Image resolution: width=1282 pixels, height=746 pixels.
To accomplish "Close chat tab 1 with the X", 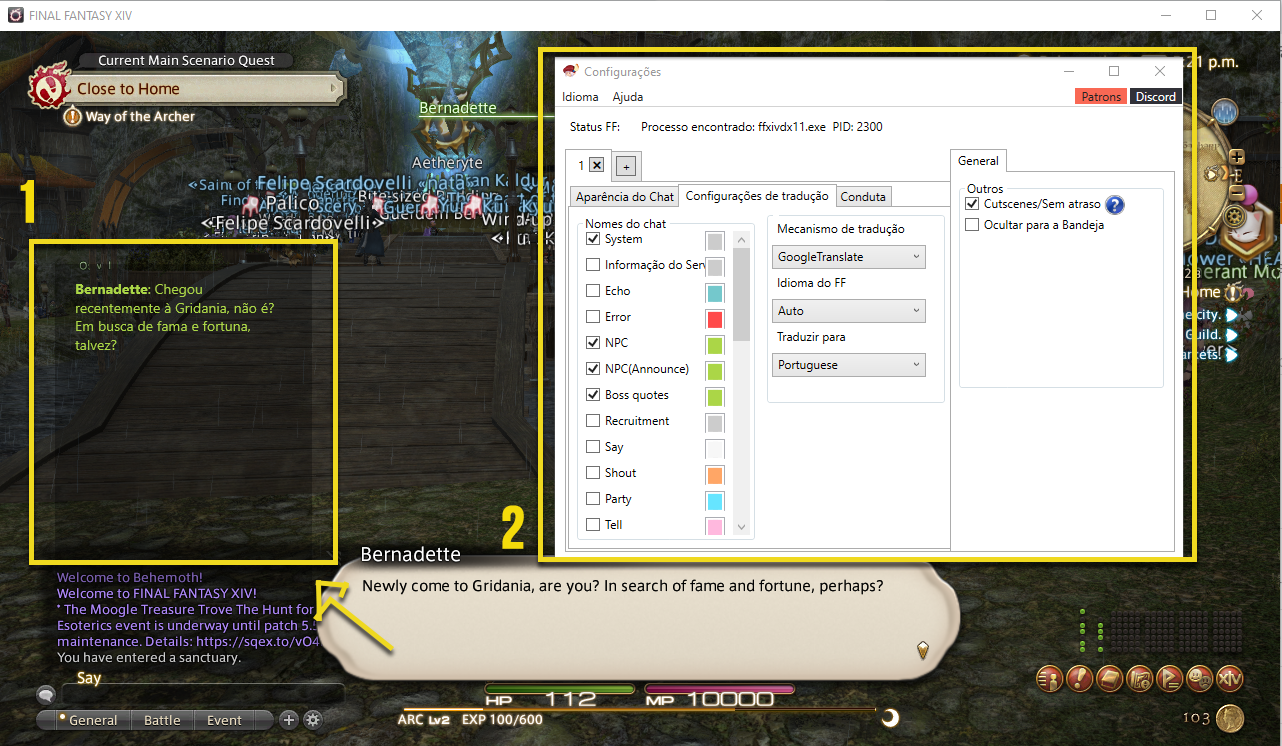I will pyautogui.click(x=596, y=165).
